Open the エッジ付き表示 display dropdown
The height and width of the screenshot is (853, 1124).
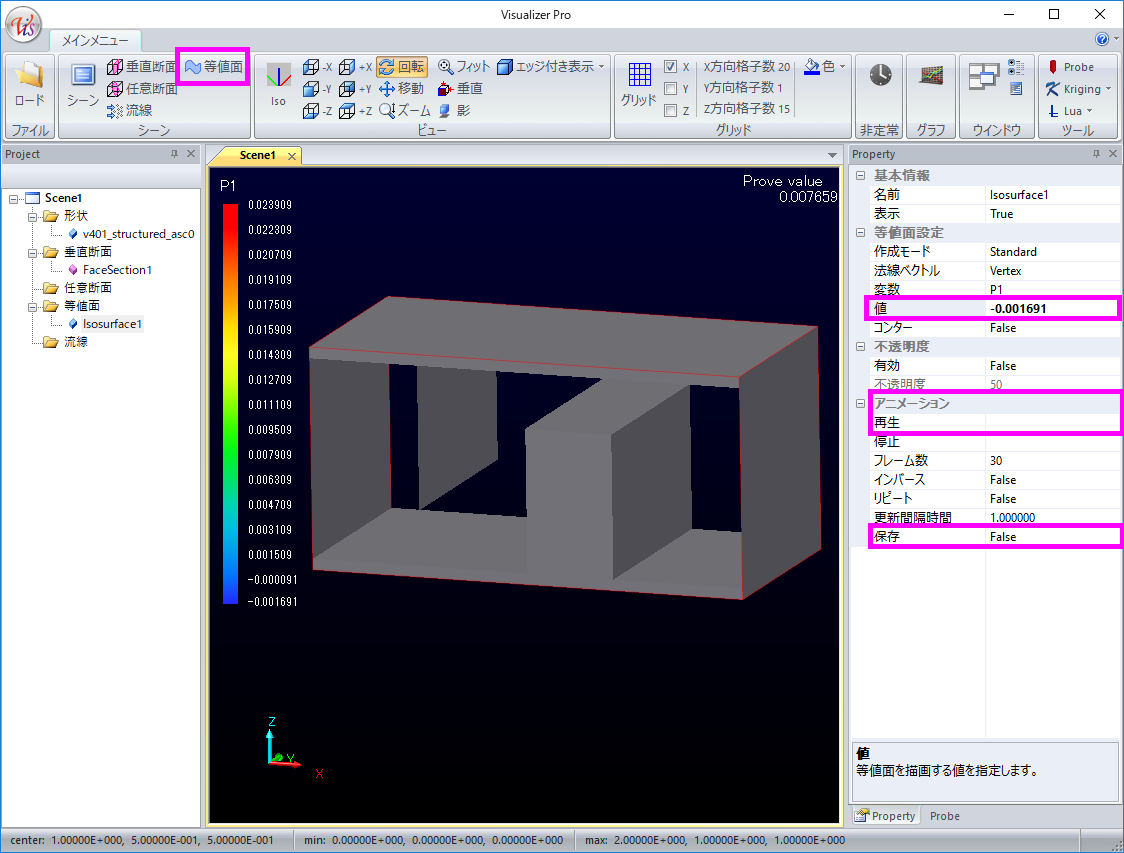(602, 67)
